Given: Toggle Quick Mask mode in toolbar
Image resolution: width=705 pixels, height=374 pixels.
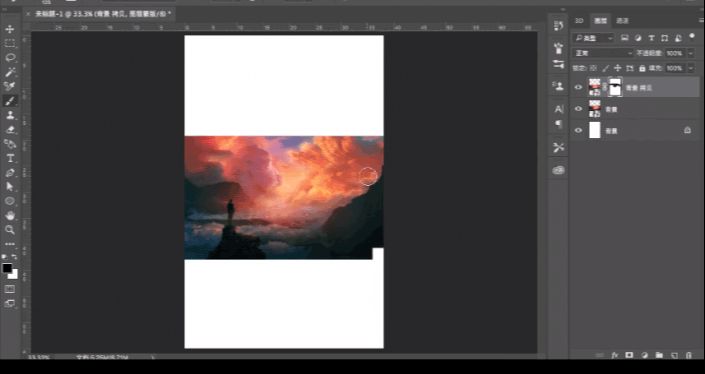Looking at the screenshot, I should [9, 289].
